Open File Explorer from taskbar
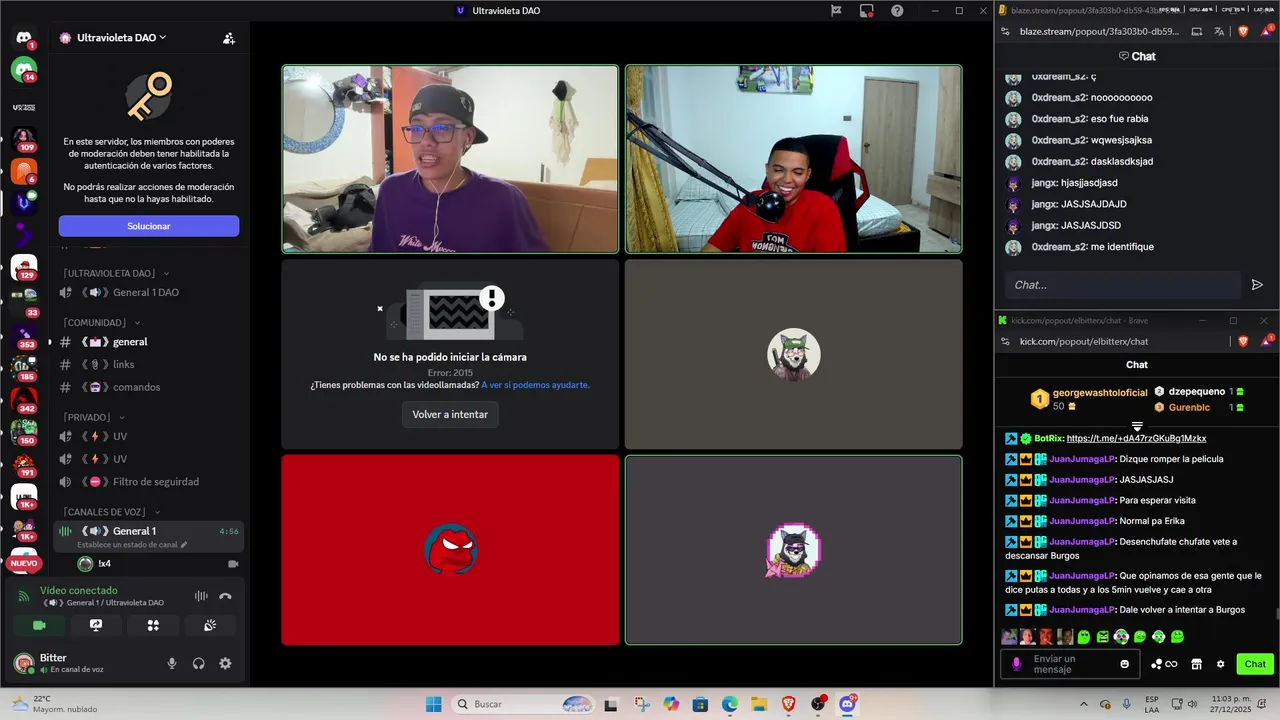 click(x=759, y=704)
